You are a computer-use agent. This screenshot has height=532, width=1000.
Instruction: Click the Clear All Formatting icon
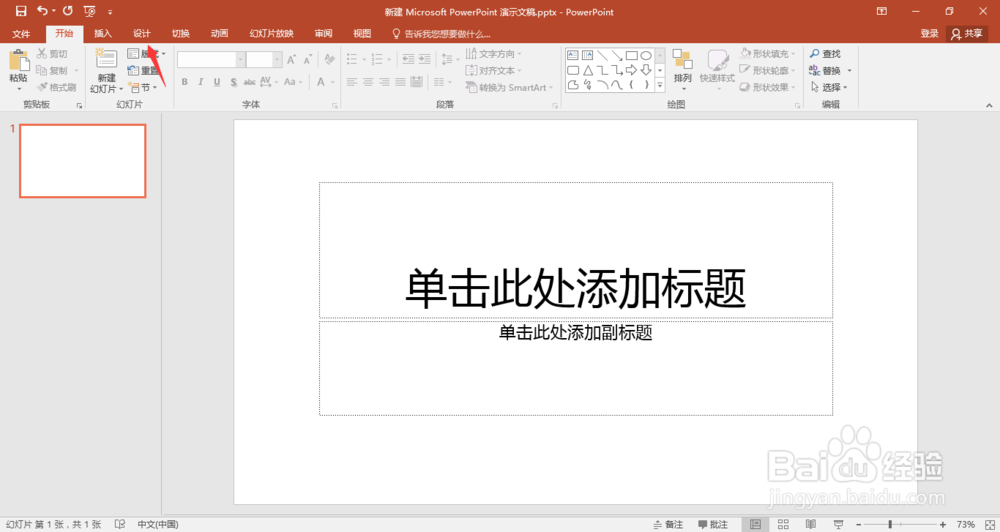click(x=329, y=59)
